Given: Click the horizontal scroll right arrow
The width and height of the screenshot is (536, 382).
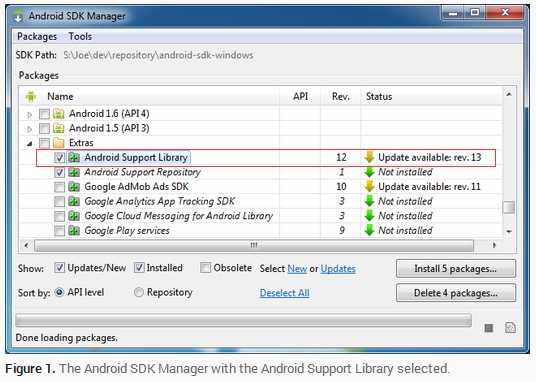Looking at the screenshot, I should pyautogui.click(x=494, y=245).
